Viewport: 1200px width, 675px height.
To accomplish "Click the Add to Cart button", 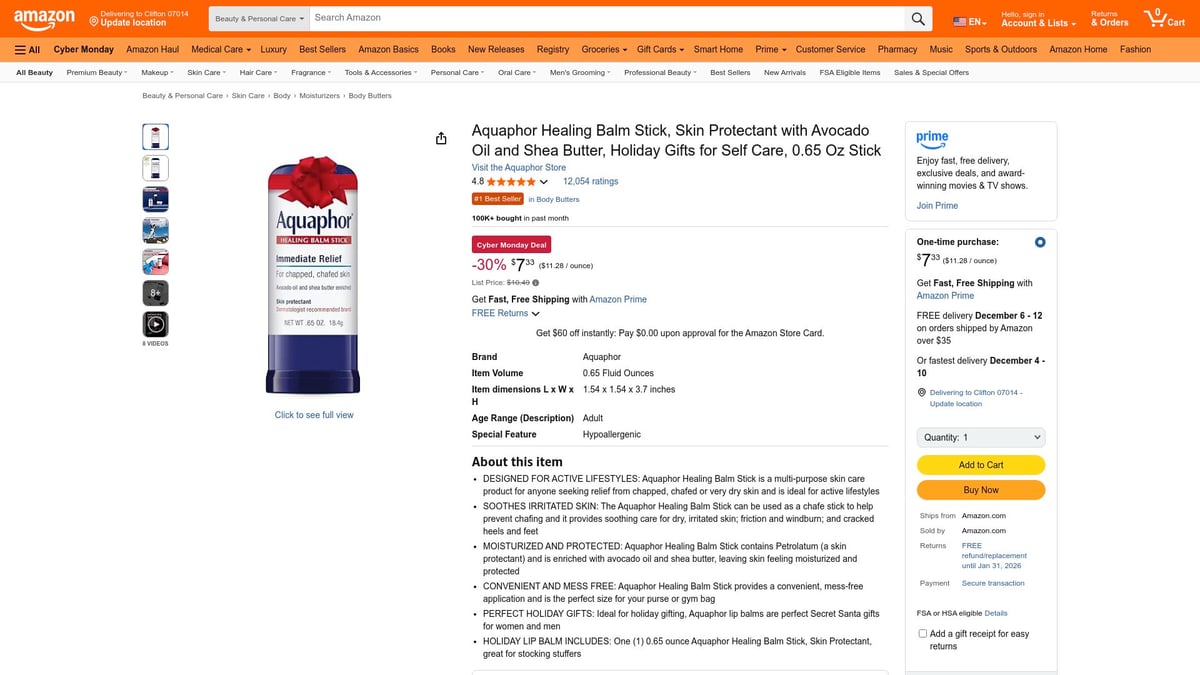I will tap(980, 464).
